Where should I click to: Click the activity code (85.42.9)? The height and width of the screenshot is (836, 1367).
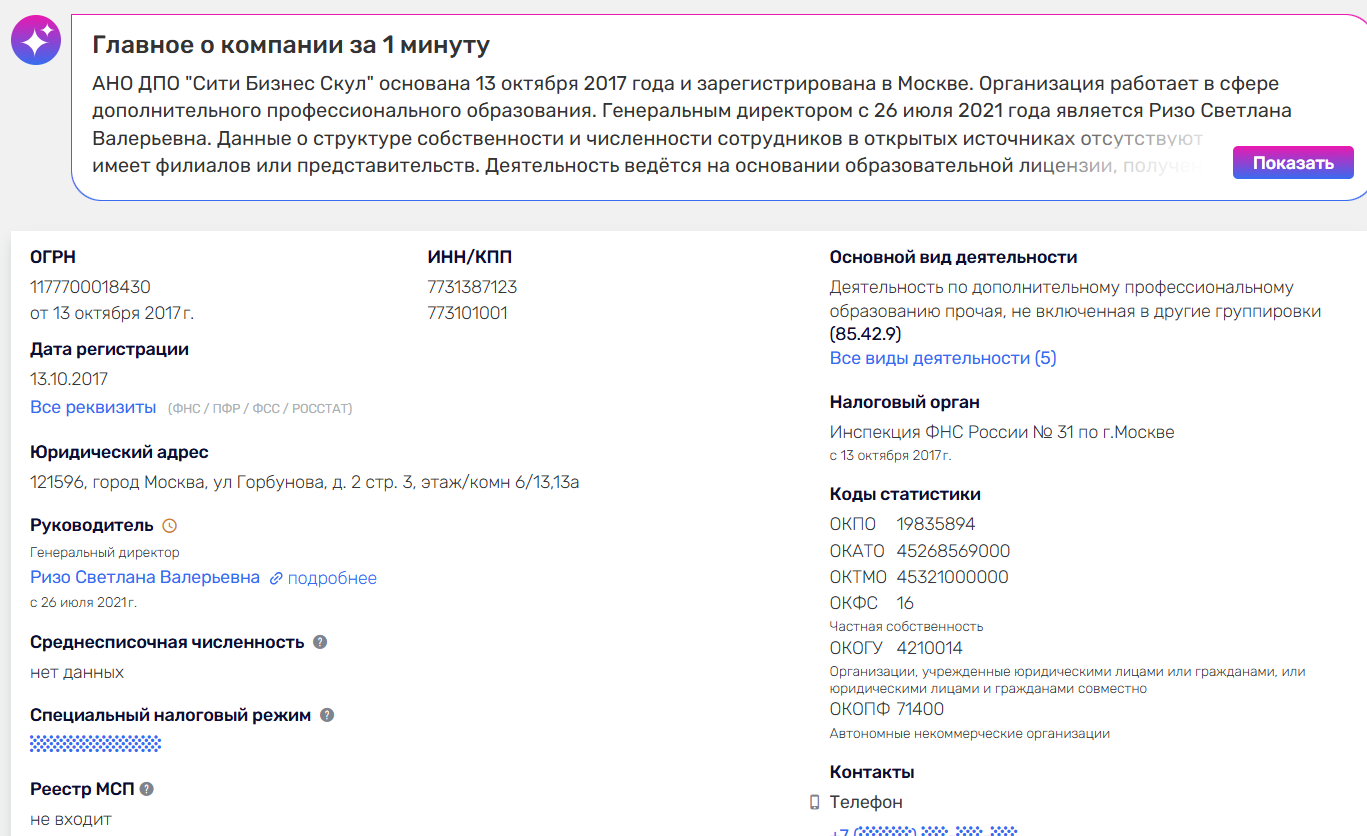[x=866, y=333]
